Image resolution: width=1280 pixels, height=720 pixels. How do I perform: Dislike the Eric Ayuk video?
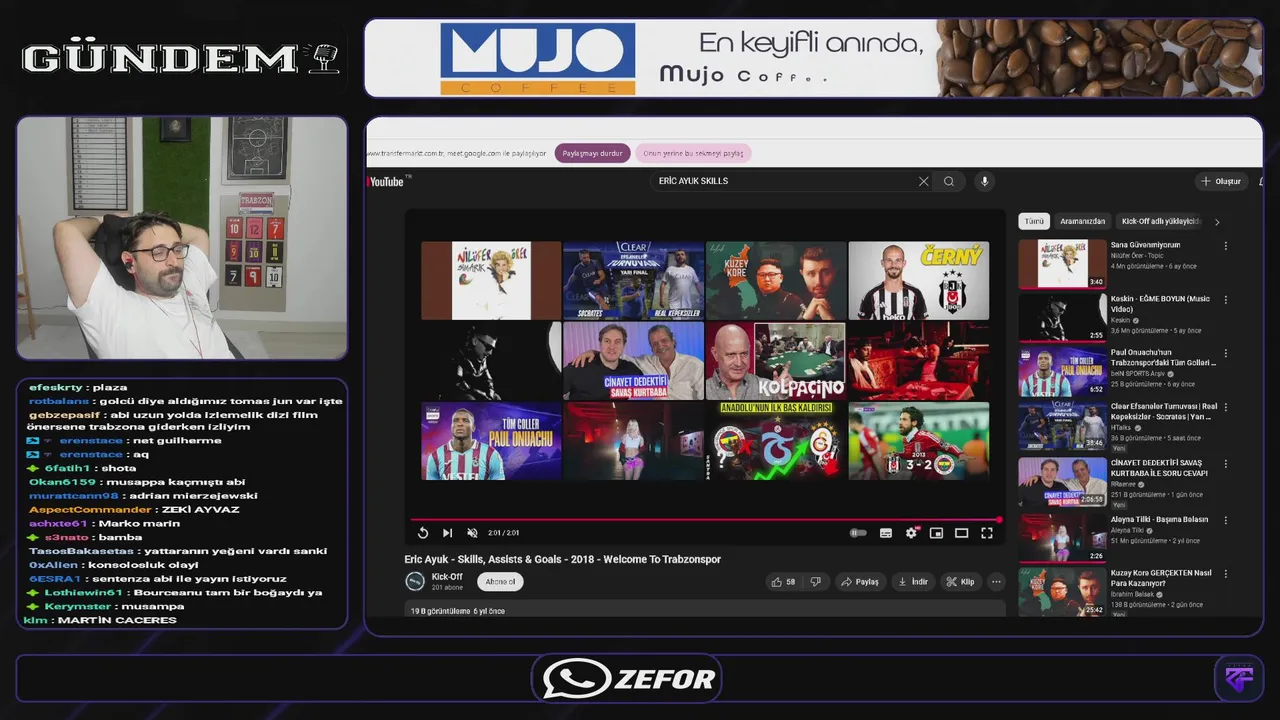click(x=816, y=581)
